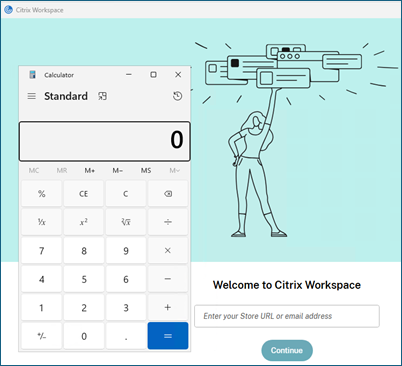Click the multiply operator key
Viewport: 402px width, 366px height.
point(168,251)
